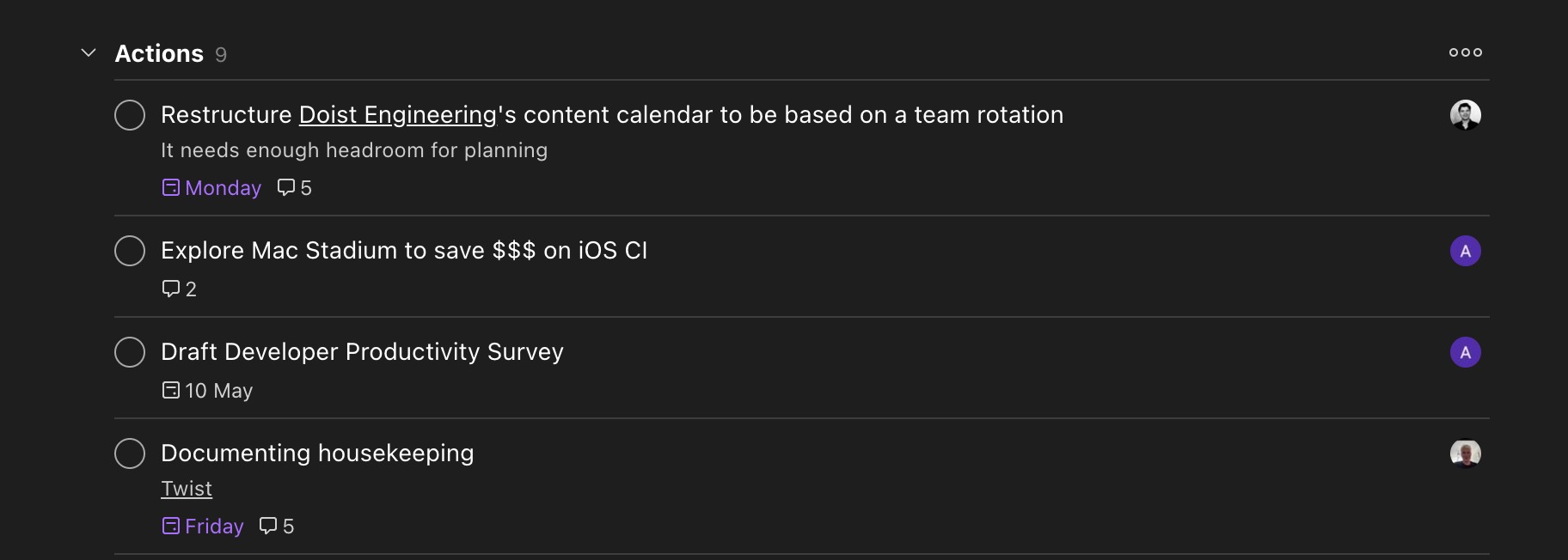Viewport: 1568px width, 560px height.
Task: Collapse the Actions section chevron
Action: [x=88, y=53]
